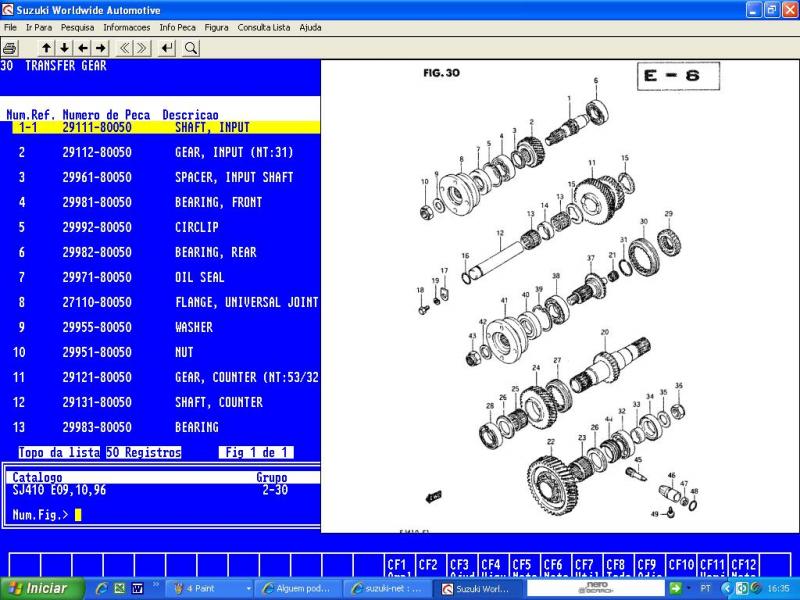
Task: Click the E-6 label box in diagram
Action: (x=678, y=76)
